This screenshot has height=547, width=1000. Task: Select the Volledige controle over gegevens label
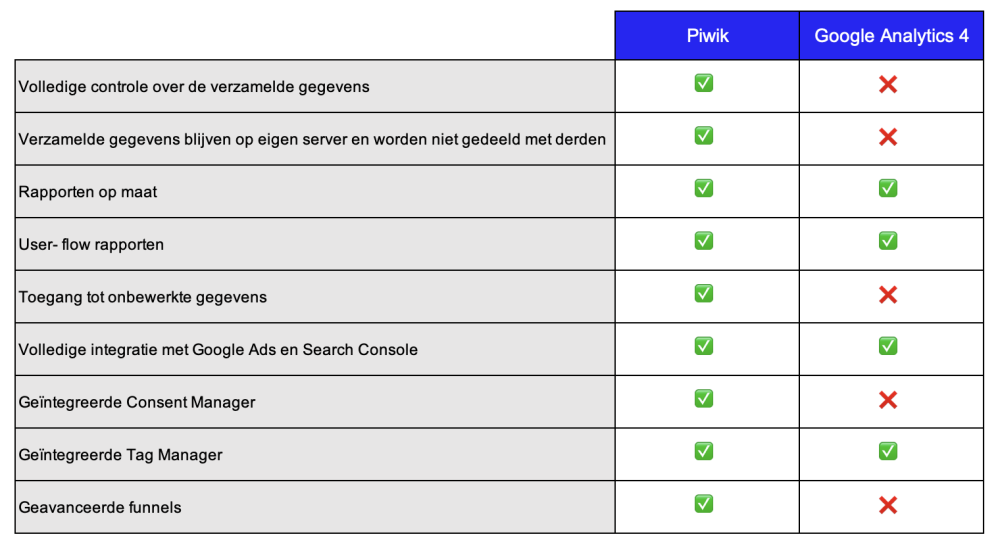pyautogui.click(x=194, y=87)
